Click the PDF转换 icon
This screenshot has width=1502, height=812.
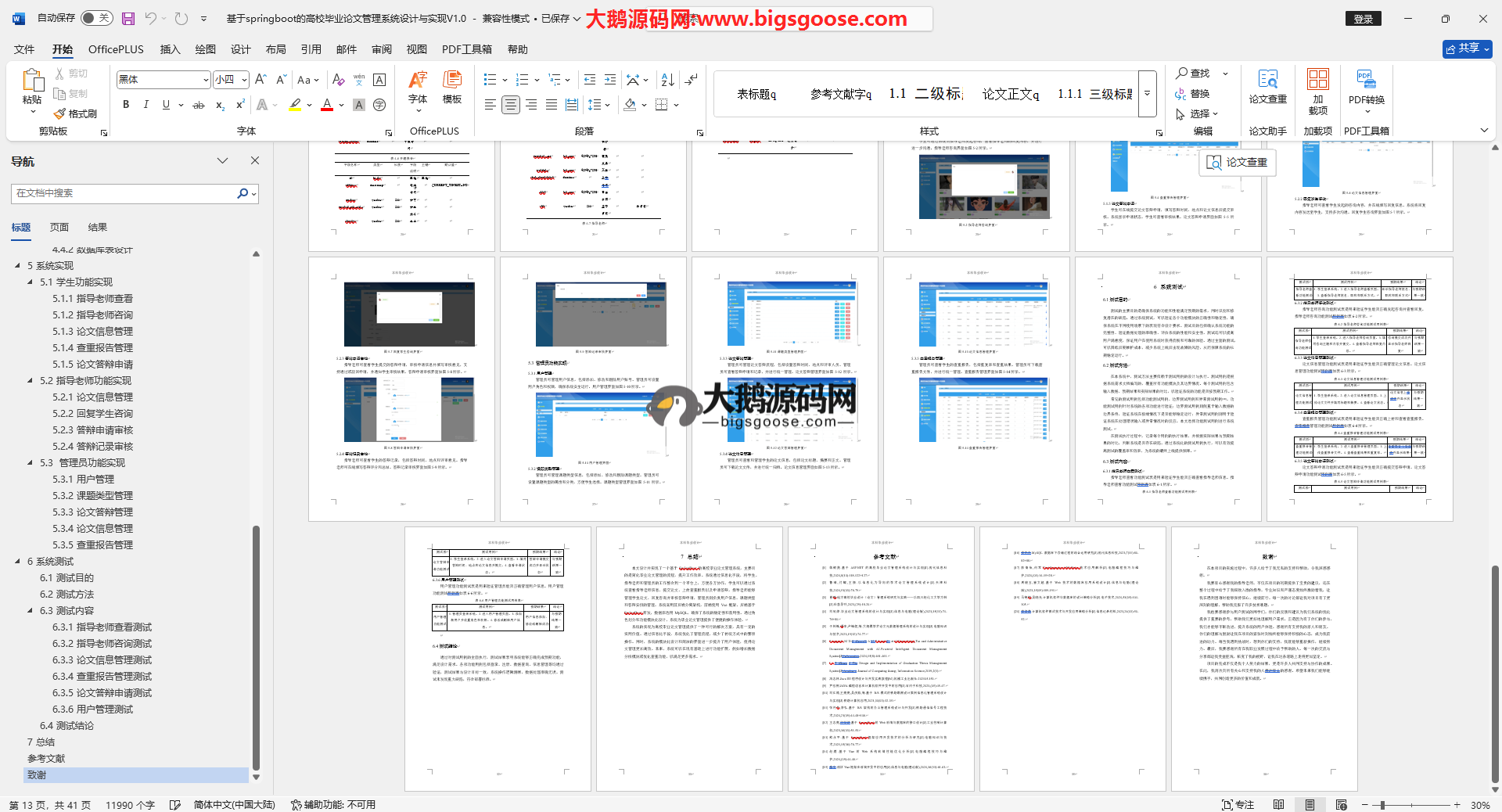tap(1366, 86)
